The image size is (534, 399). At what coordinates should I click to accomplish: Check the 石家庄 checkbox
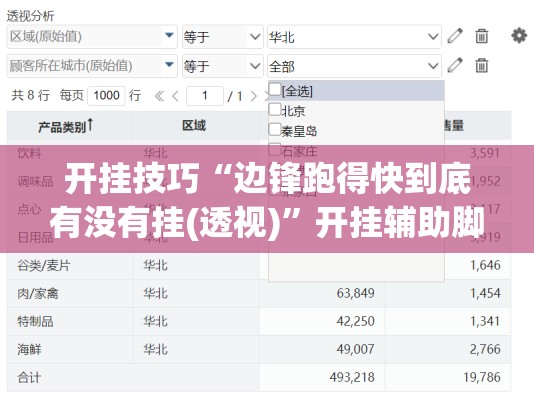275,149
